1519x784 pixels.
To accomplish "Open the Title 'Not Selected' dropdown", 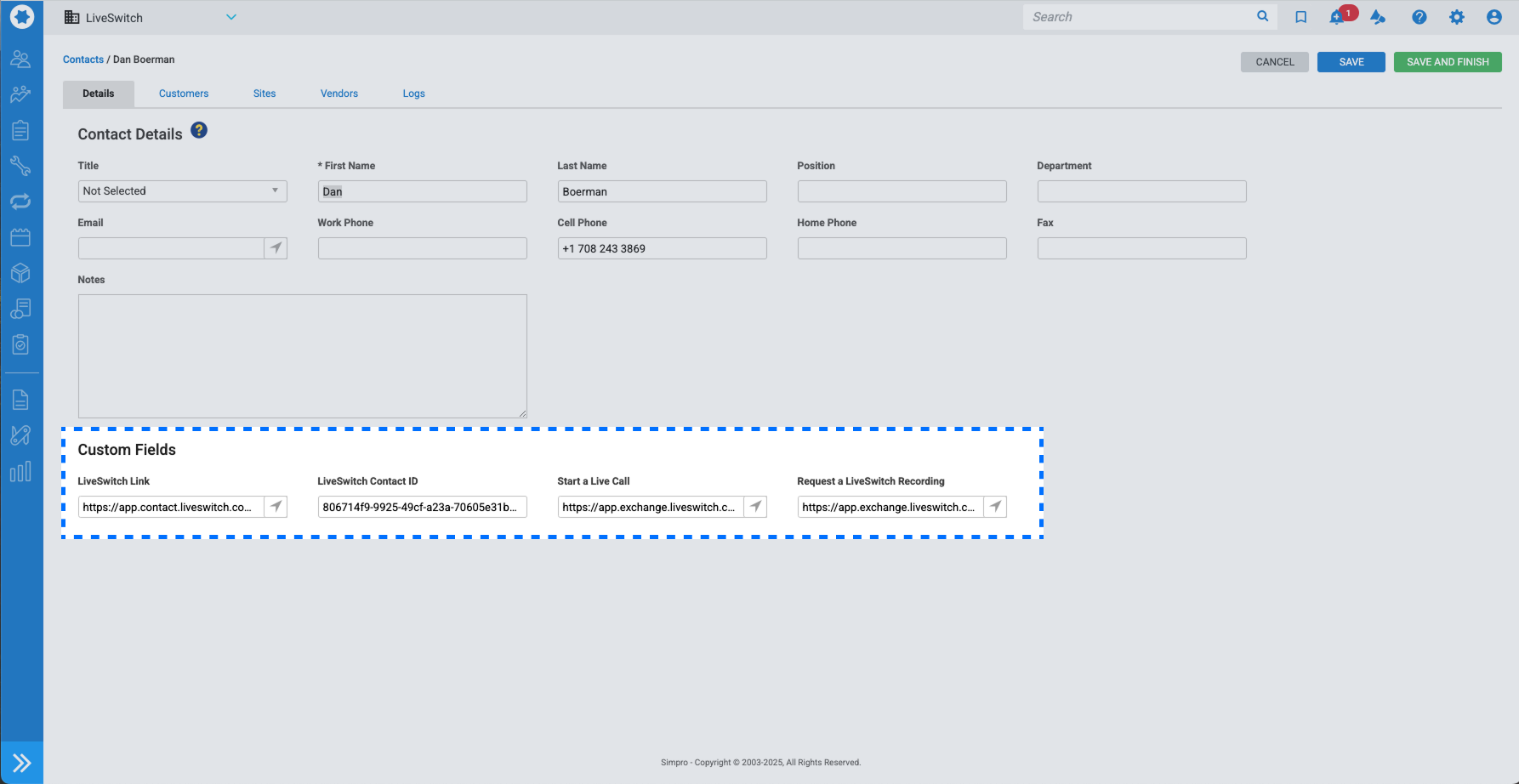I will 182,191.
